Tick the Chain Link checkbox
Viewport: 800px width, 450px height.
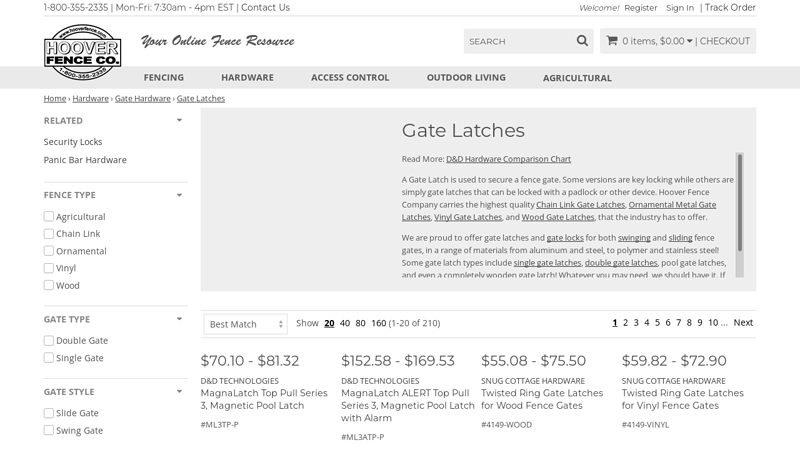pyautogui.click(x=48, y=234)
